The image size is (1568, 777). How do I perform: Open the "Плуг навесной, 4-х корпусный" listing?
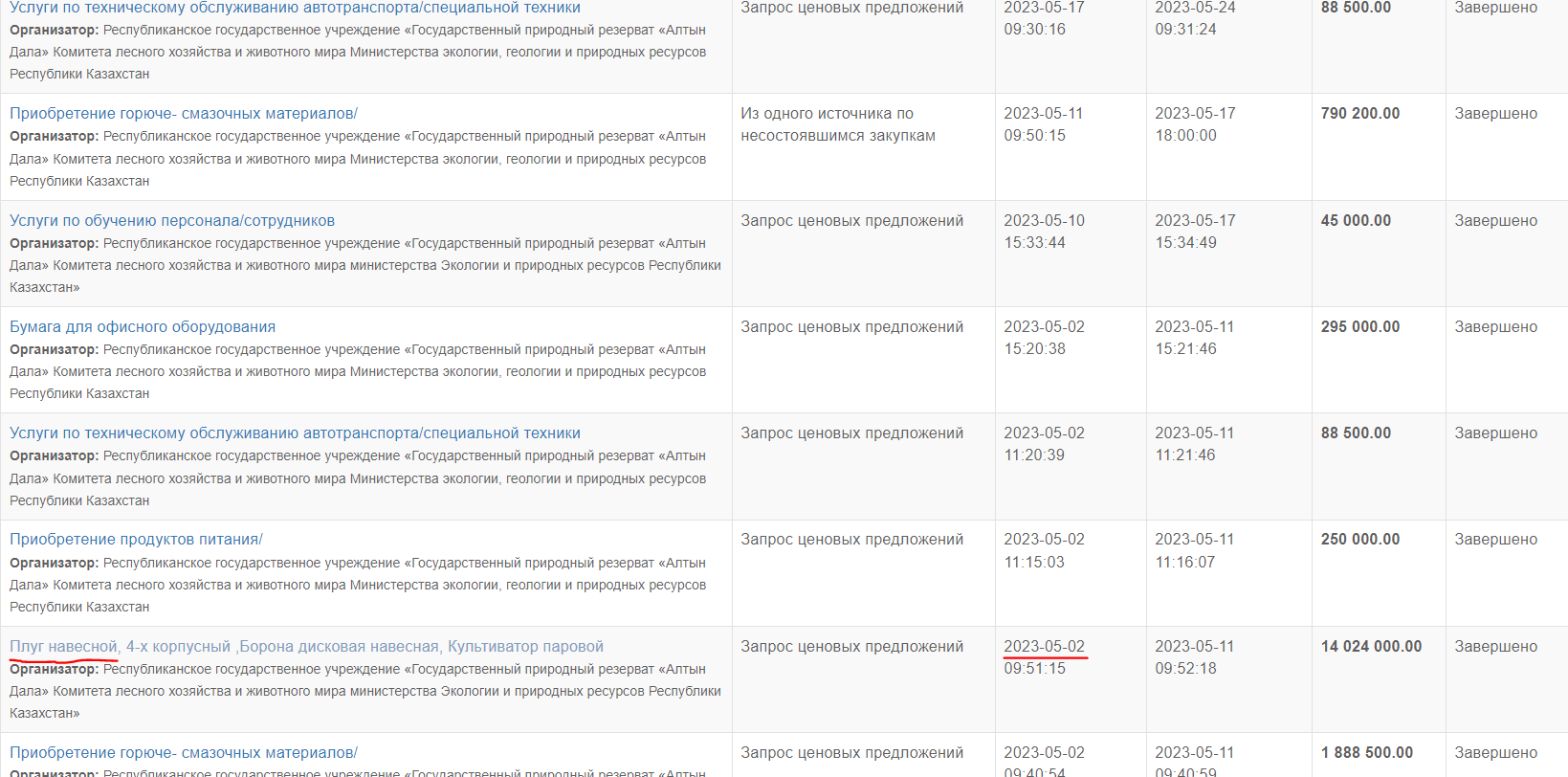(306, 647)
